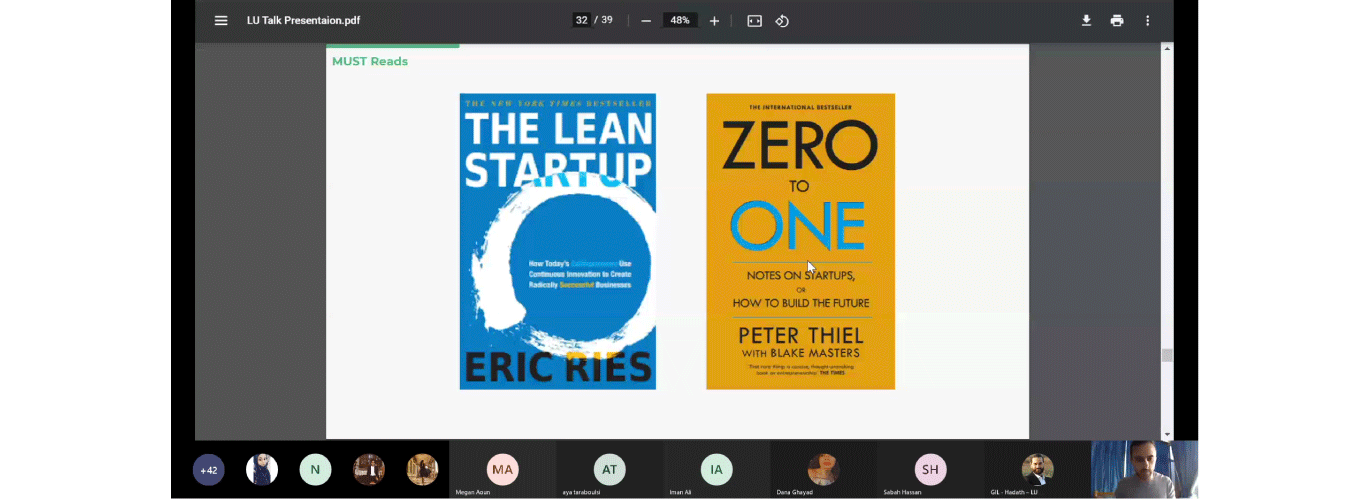Click the fit to page icon
1366x500 pixels.
(754, 21)
